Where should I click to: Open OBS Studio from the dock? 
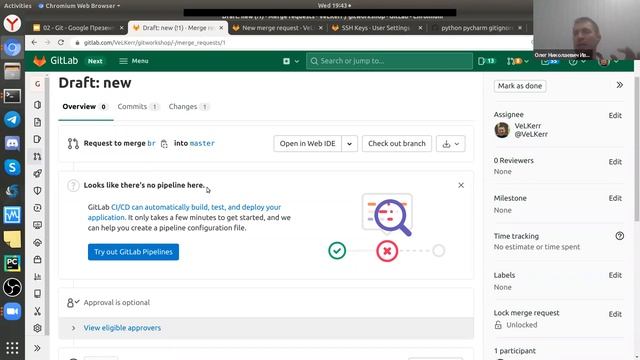coord(12,287)
